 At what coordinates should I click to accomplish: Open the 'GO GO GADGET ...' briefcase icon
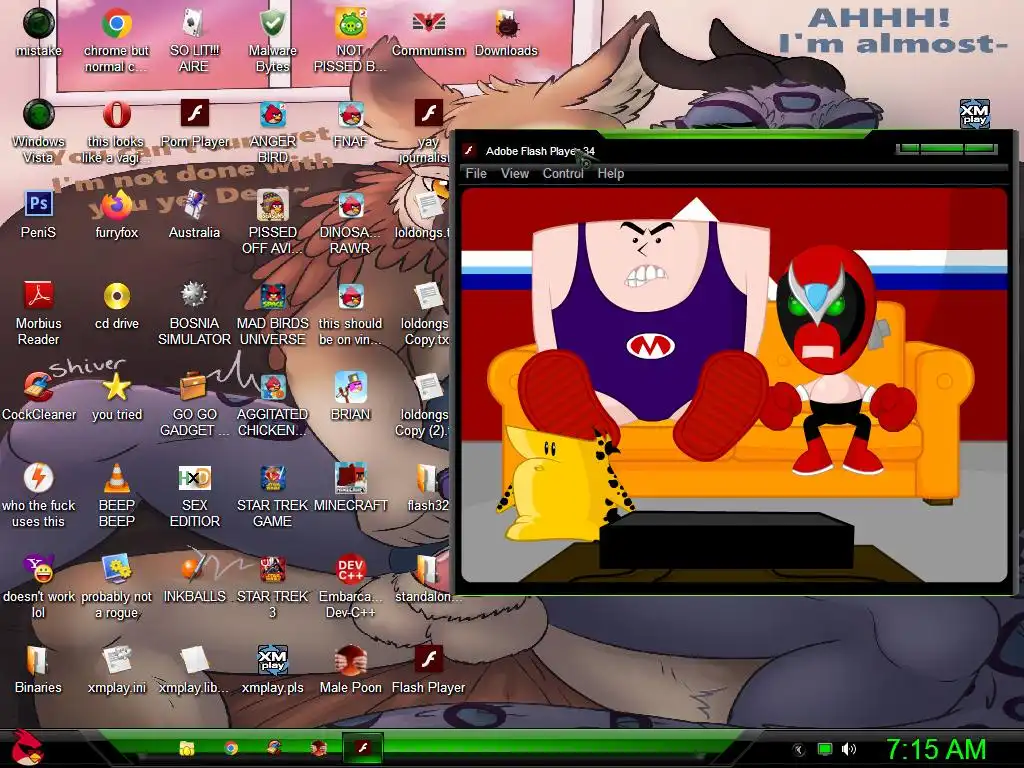click(194, 404)
